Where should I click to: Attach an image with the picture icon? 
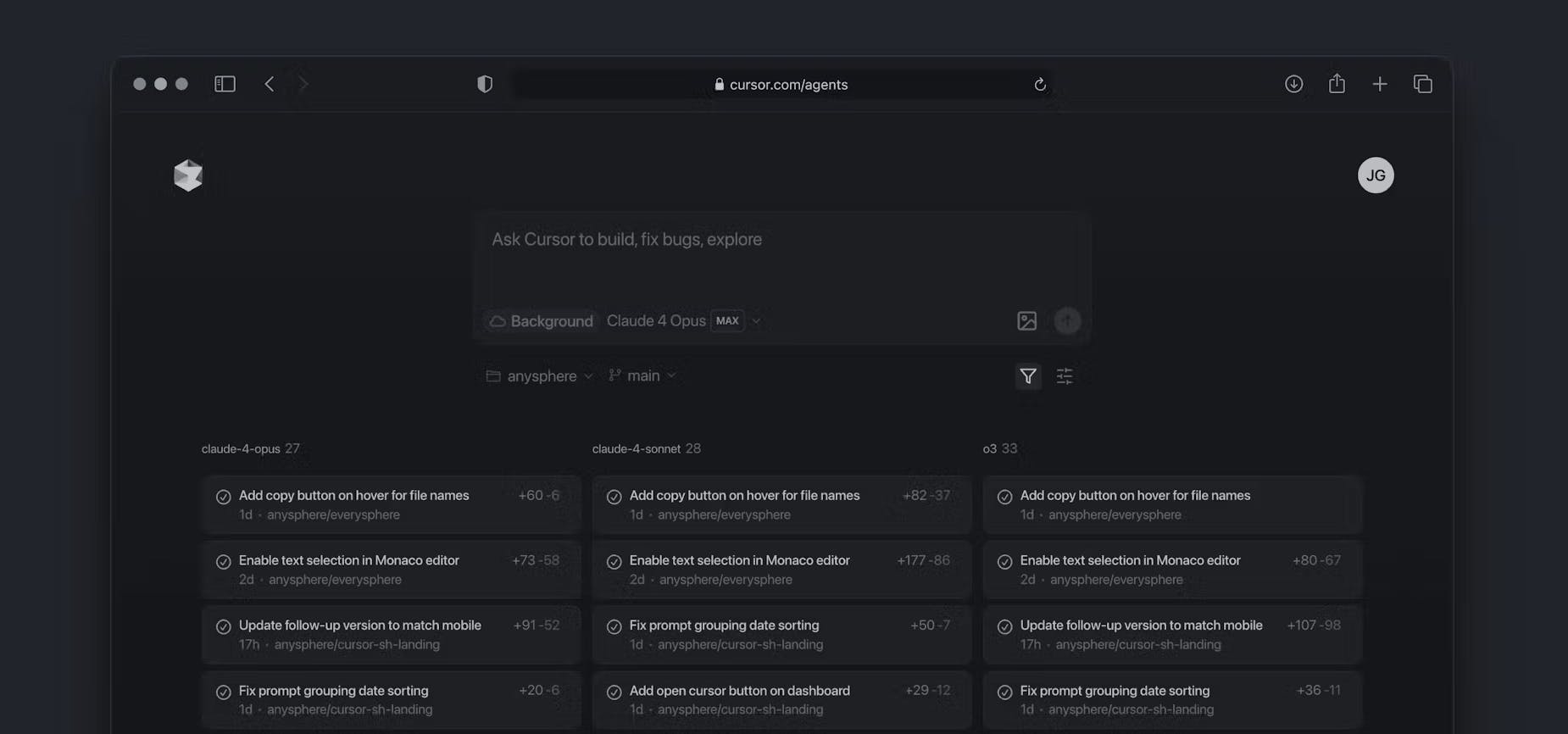tap(1026, 320)
